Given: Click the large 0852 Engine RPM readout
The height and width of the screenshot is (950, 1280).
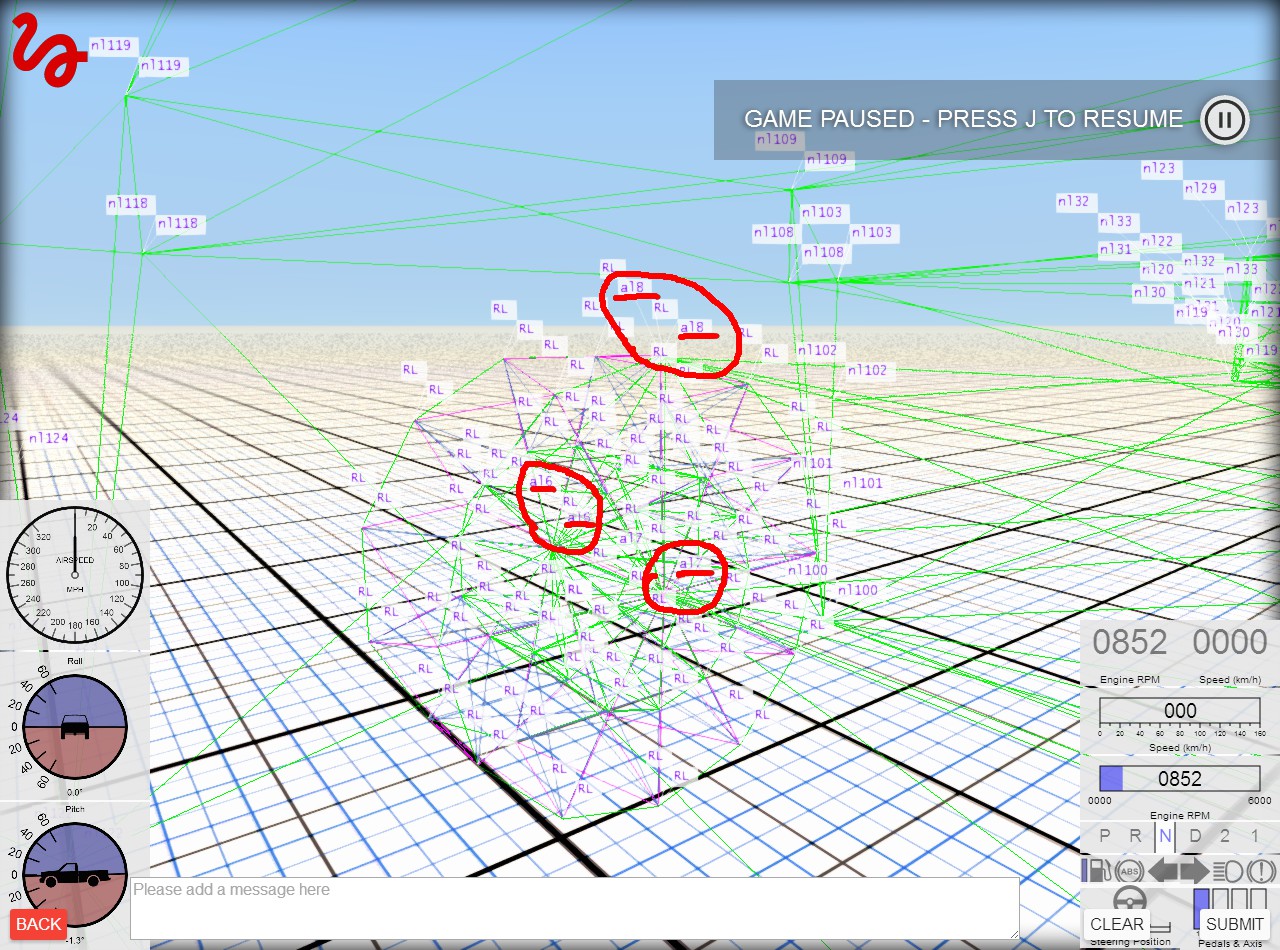Looking at the screenshot, I should point(1130,643).
